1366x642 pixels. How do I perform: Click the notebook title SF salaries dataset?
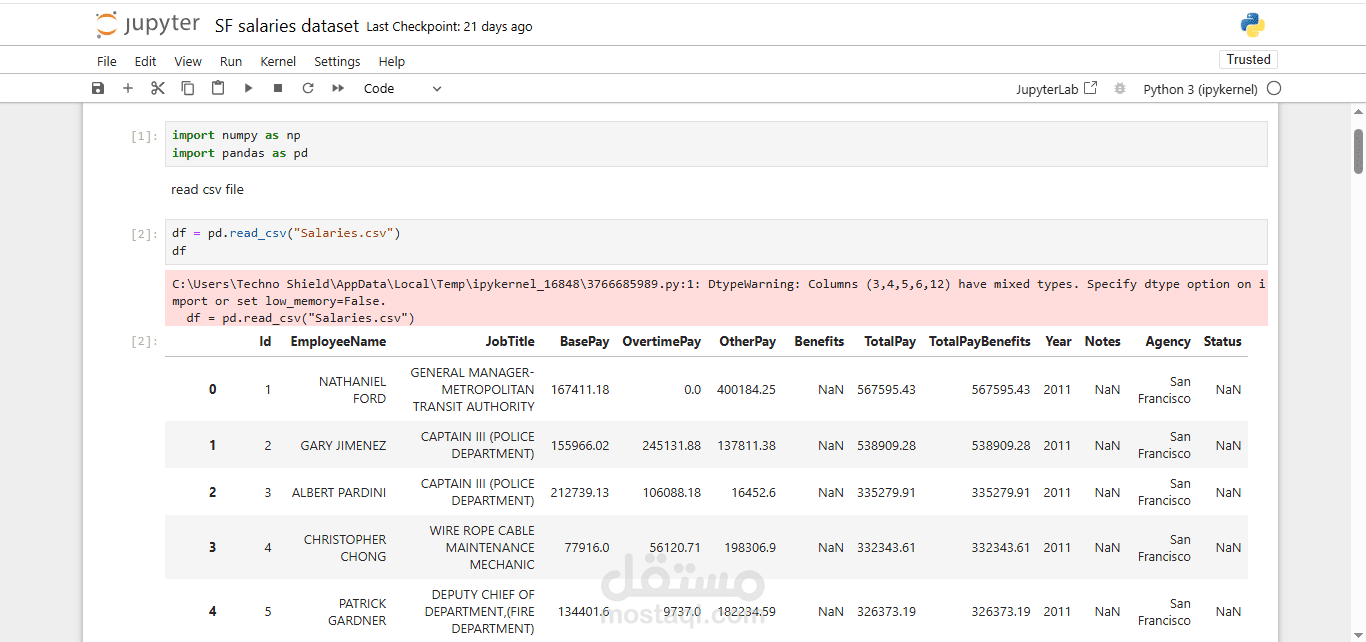pyautogui.click(x=286, y=26)
